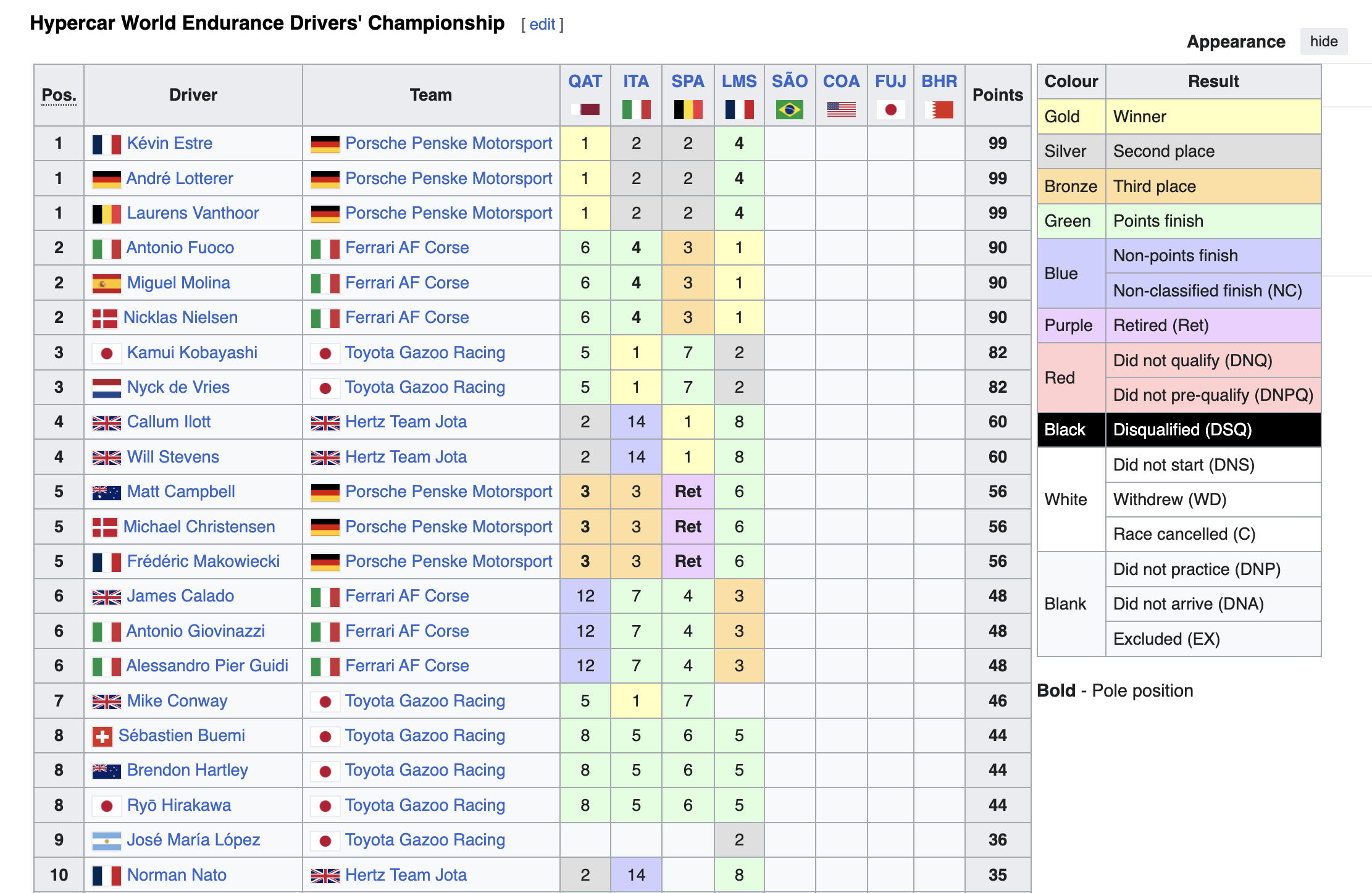Click the New Zealand flag beside Brendon Hartley

click(x=106, y=771)
